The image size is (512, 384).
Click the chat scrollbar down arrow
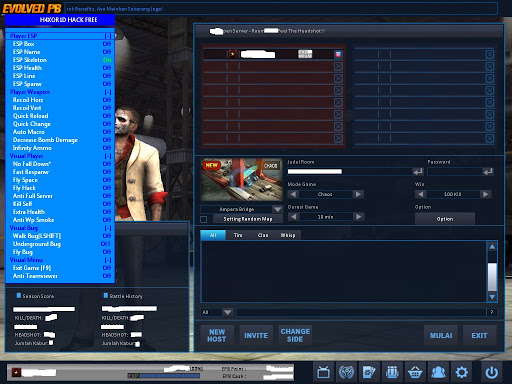[492, 297]
